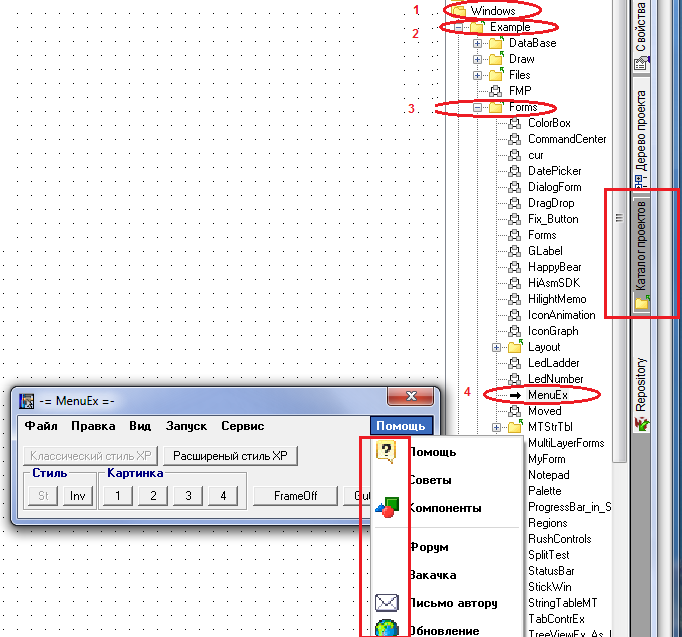
Task: Collapse the Forms folder in the tree
Action: click(478, 107)
